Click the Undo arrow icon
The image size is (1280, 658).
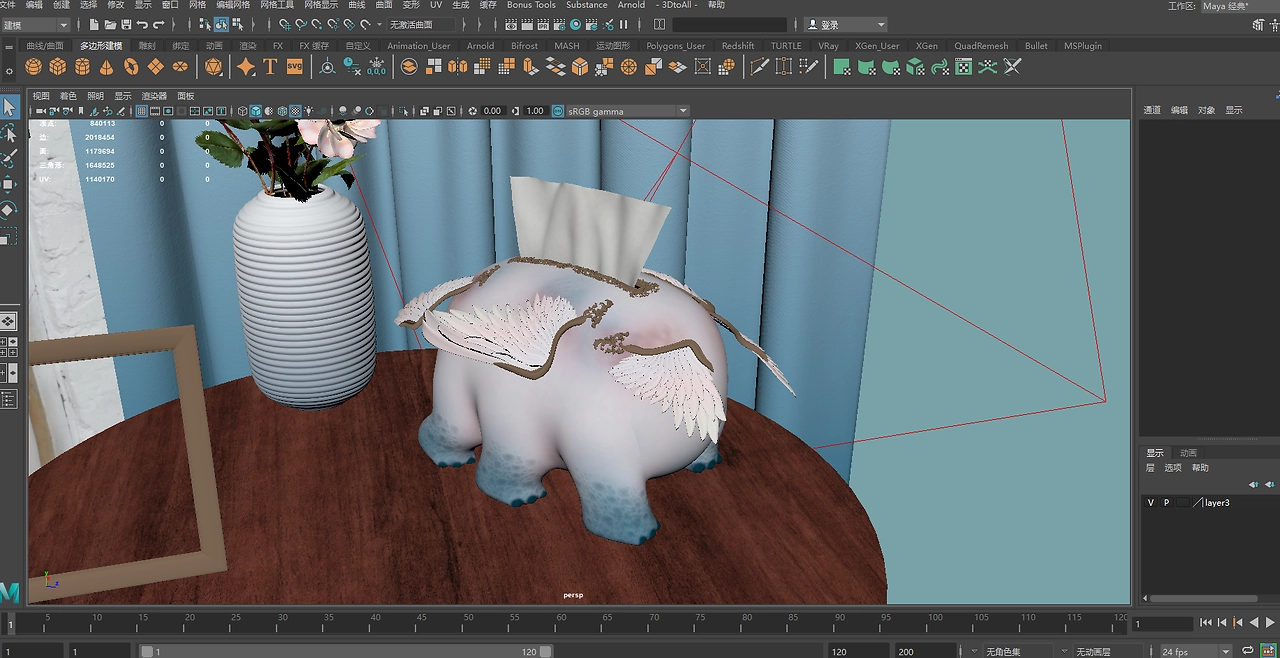(142, 24)
